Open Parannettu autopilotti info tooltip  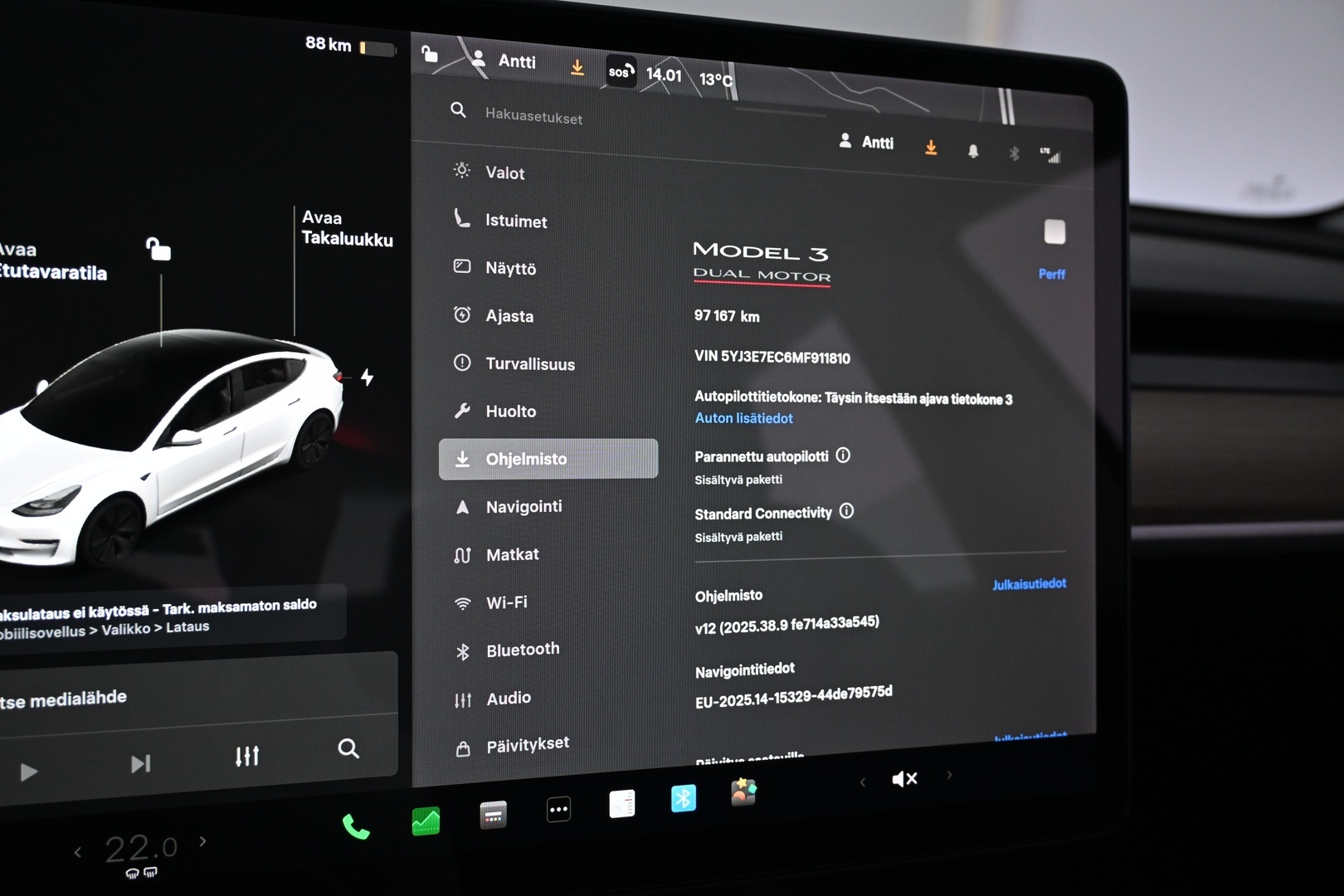(843, 455)
